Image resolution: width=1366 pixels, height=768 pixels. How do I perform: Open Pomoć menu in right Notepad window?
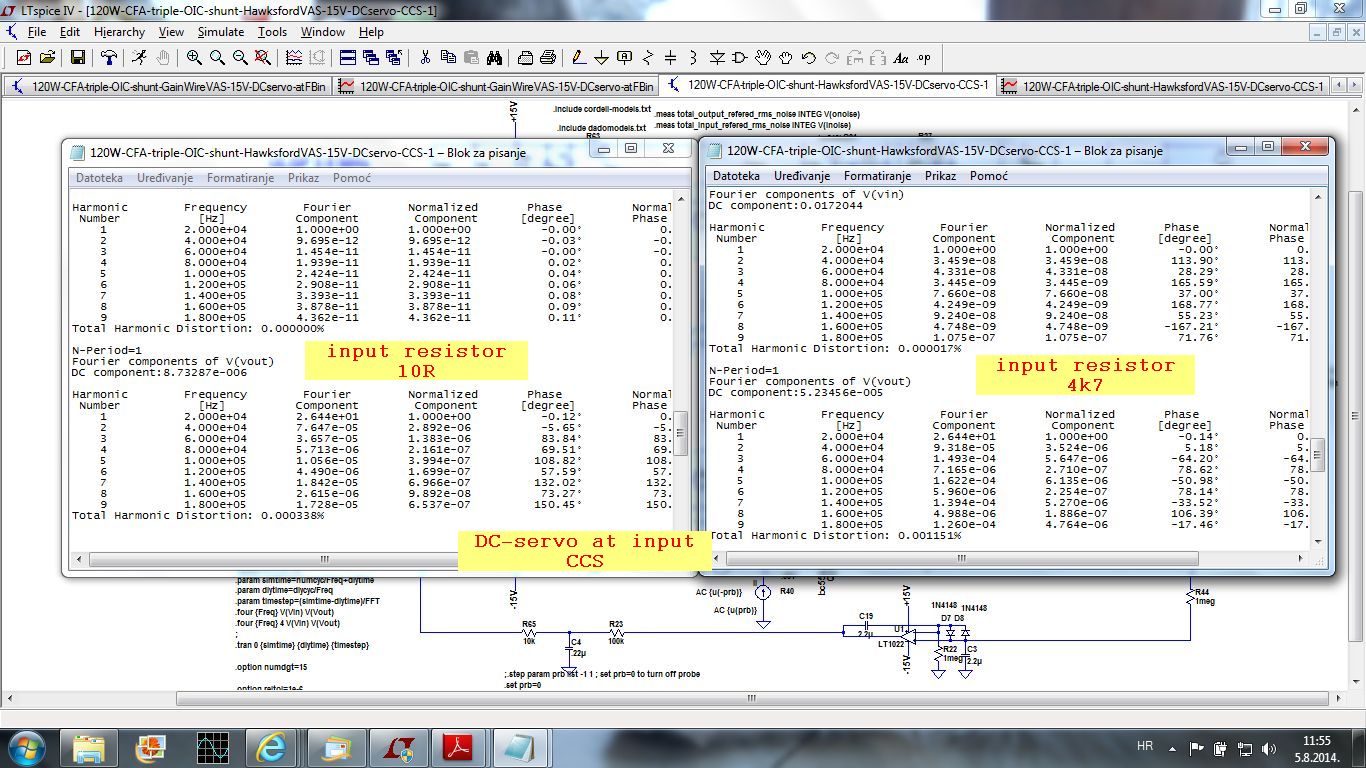(x=989, y=176)
